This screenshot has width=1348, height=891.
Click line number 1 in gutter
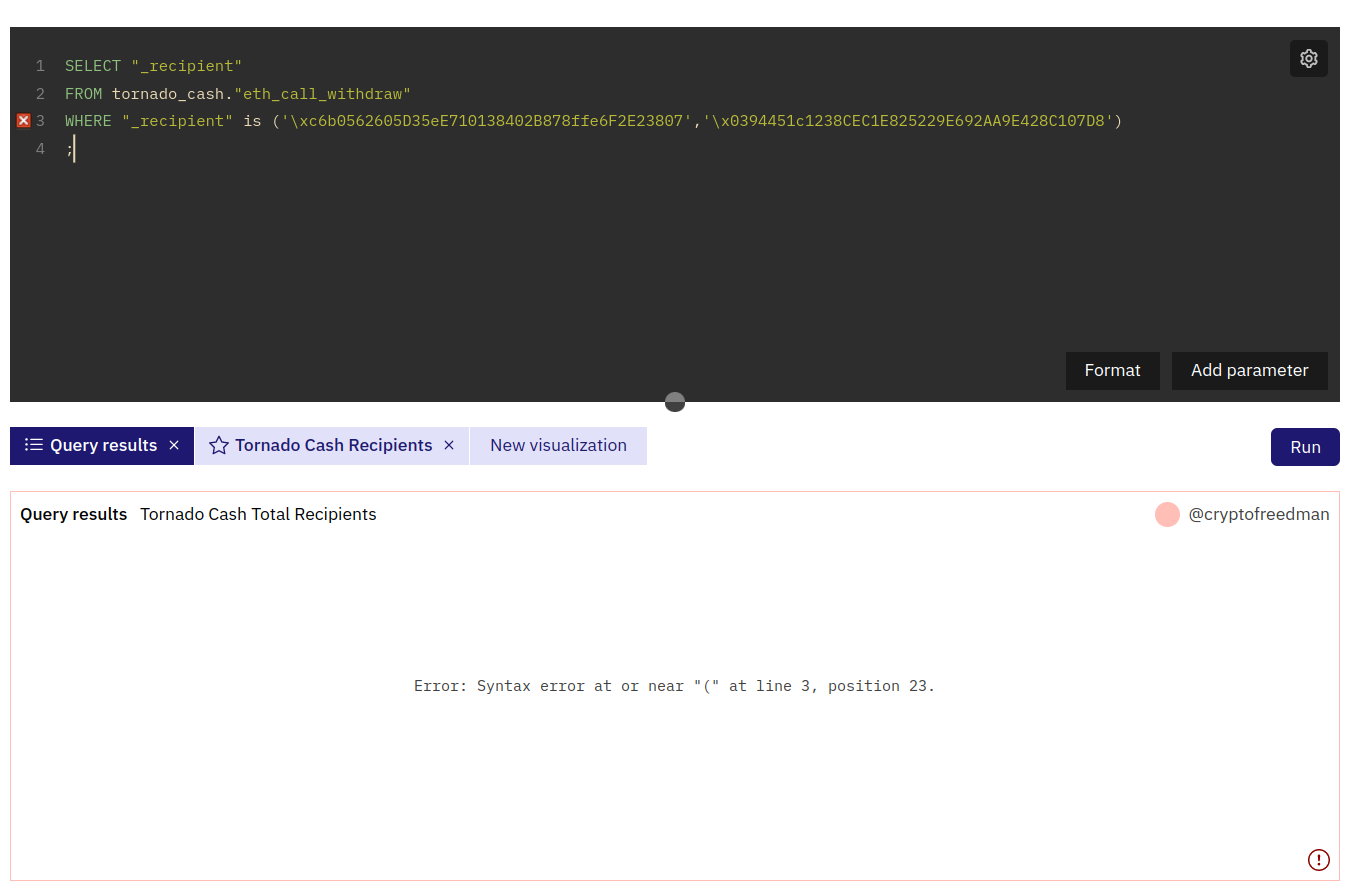40,66
